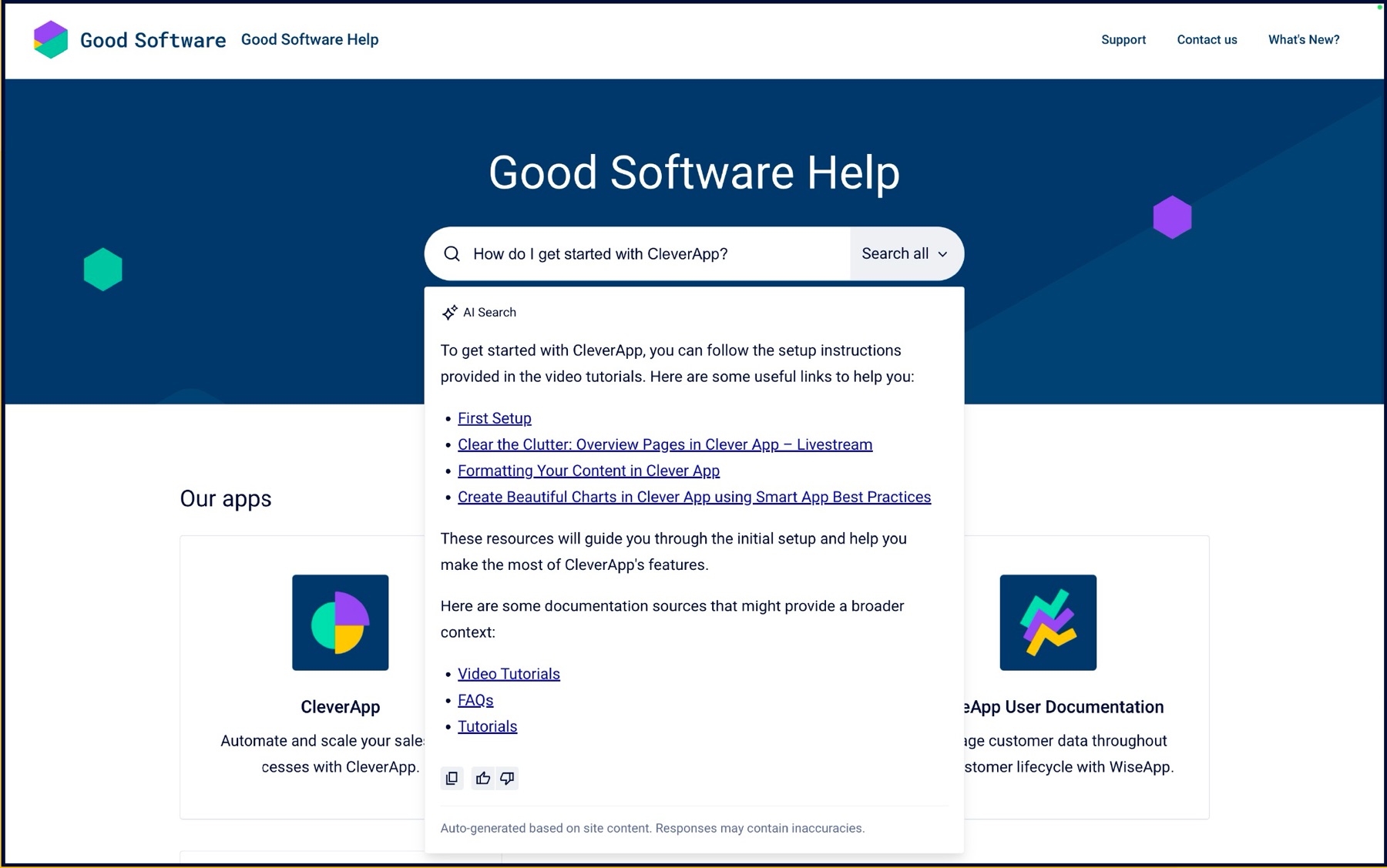Open the Video Tutorials source link
The image size is (1387, 868).
tap(509, 674)
